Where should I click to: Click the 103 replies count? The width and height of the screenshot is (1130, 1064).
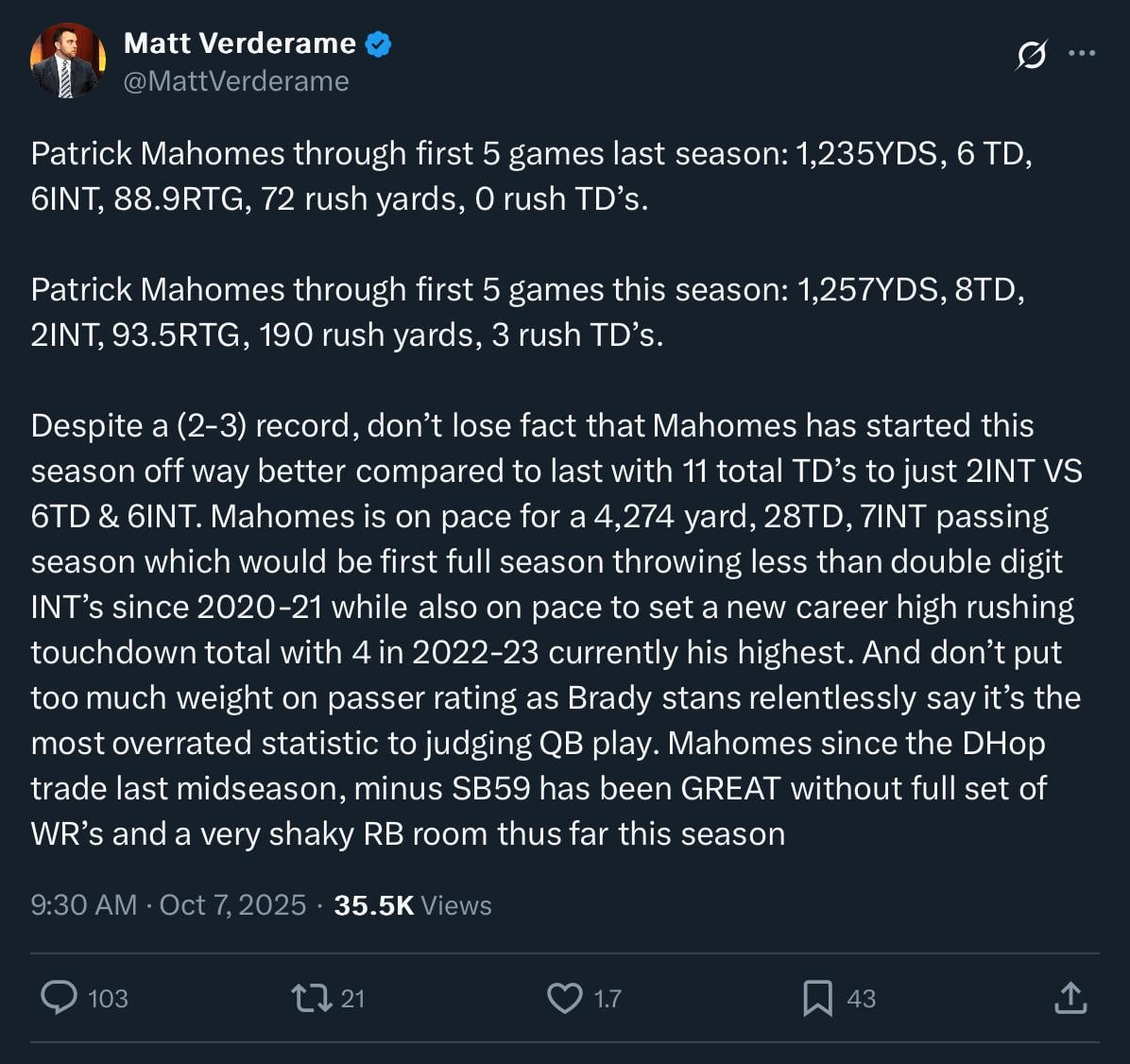point(108,999)
